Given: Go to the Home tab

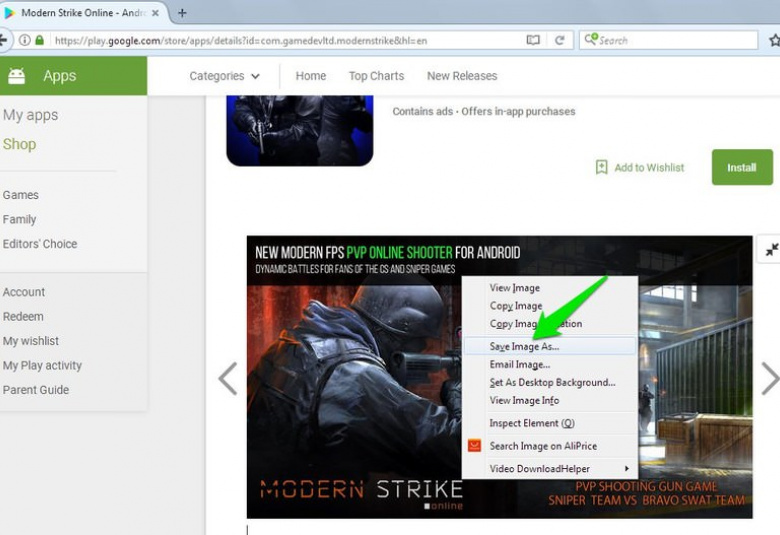Looking at the screenshot, I should coord(311,76).
